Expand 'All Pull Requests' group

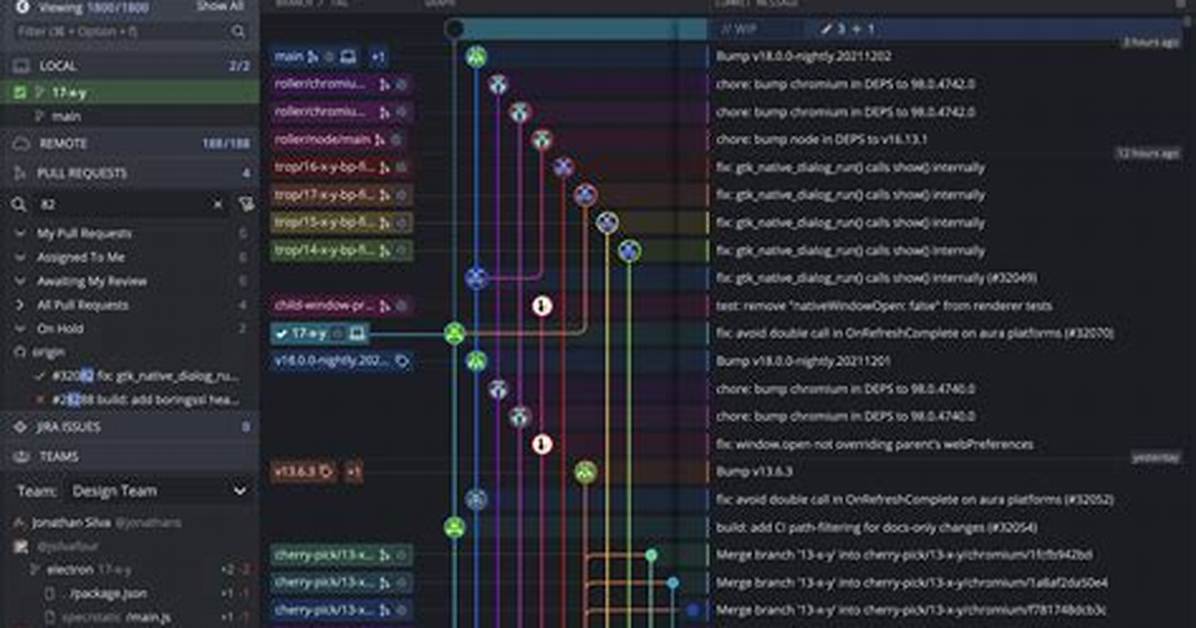click(x=21, y=305)
